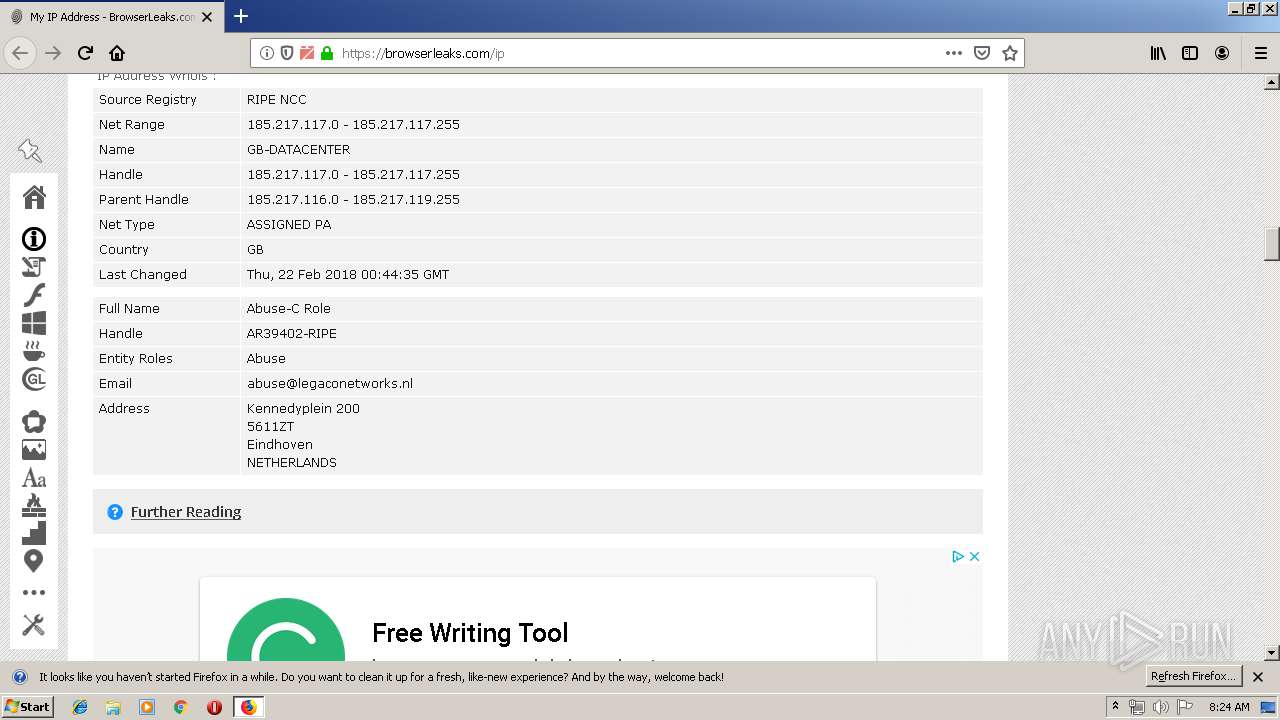The image size is (1280, 720).
Task: Open the Firefox hamburger menu
Action: pyautogui.click(x=1260, y=53)
